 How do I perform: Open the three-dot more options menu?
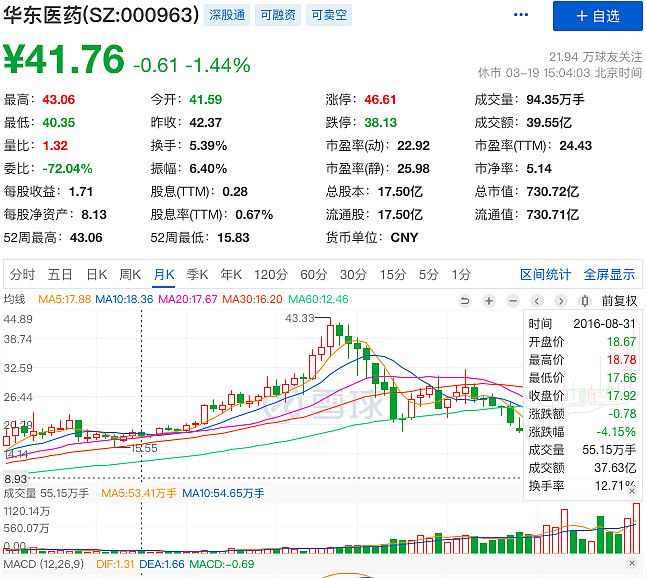coord(521,15)
